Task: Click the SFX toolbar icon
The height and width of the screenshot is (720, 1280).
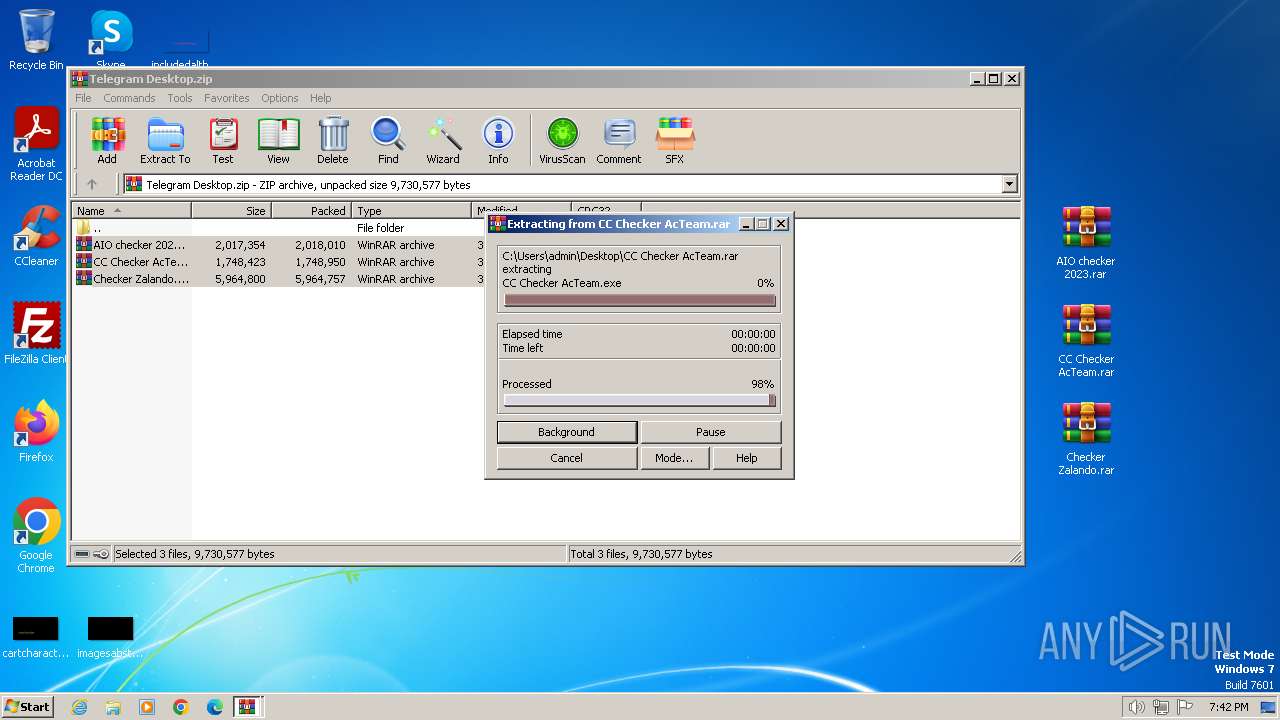Action: 675,140
